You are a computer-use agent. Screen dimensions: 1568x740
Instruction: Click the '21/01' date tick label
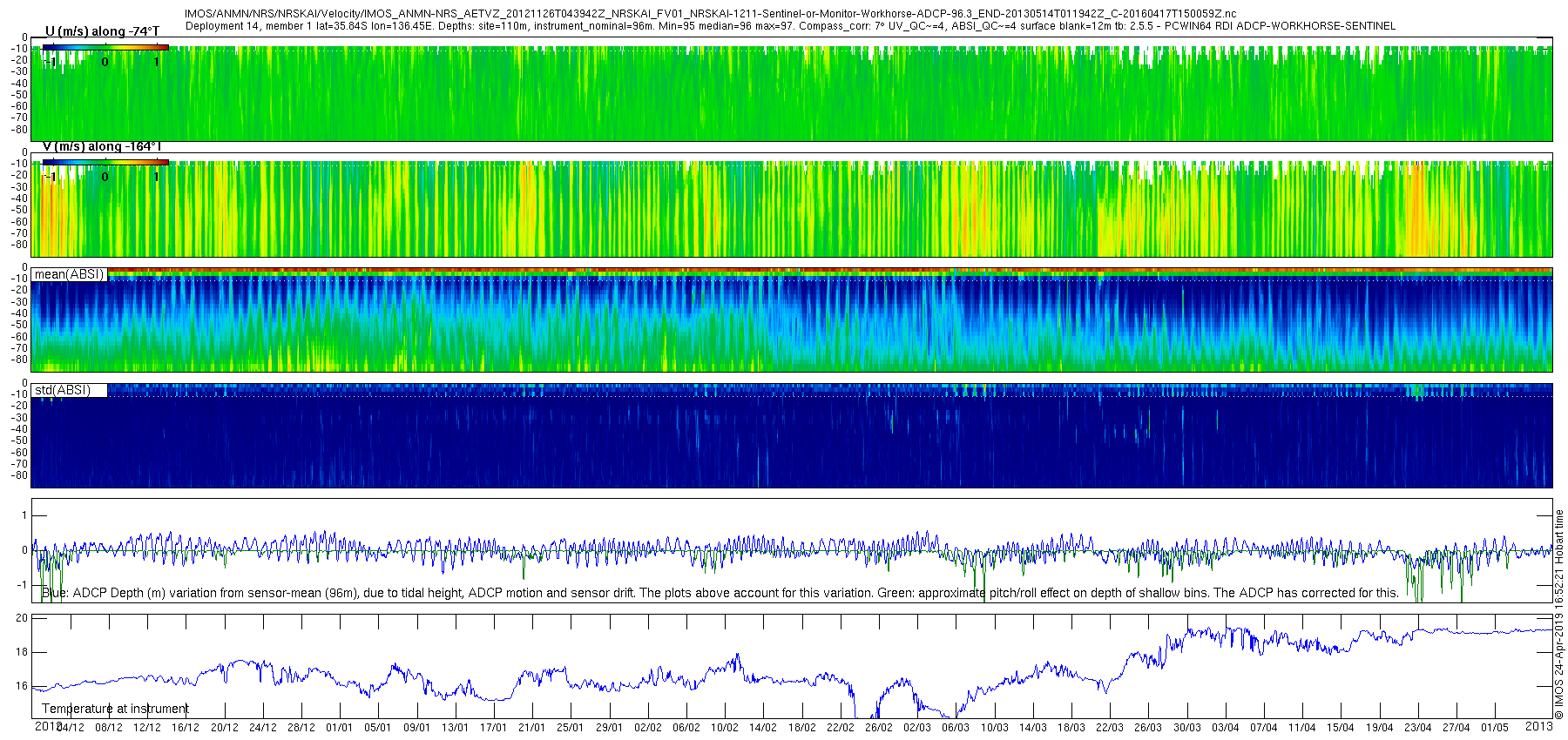pos(531,728)
